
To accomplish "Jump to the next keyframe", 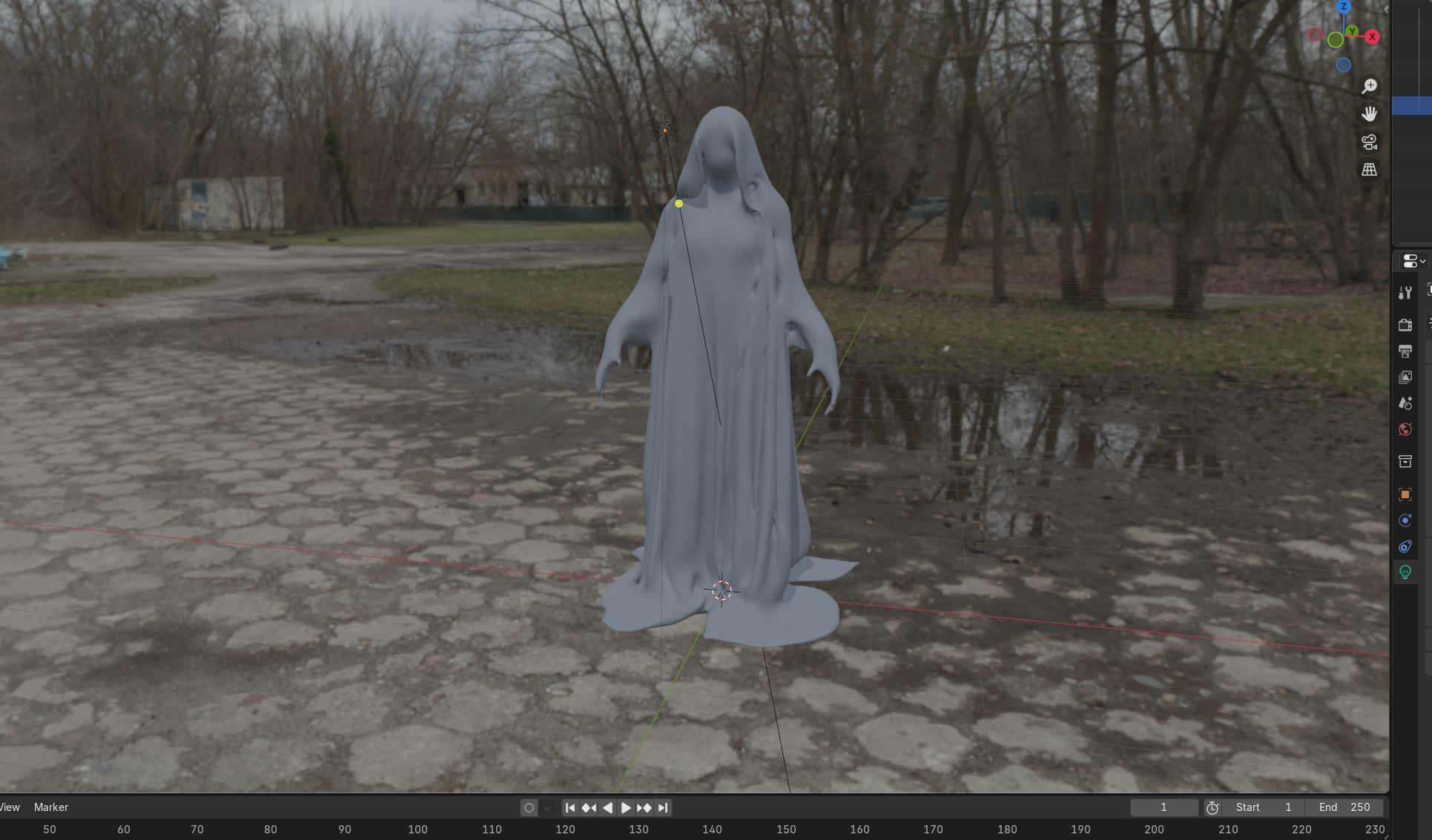I will pos(644,807).
